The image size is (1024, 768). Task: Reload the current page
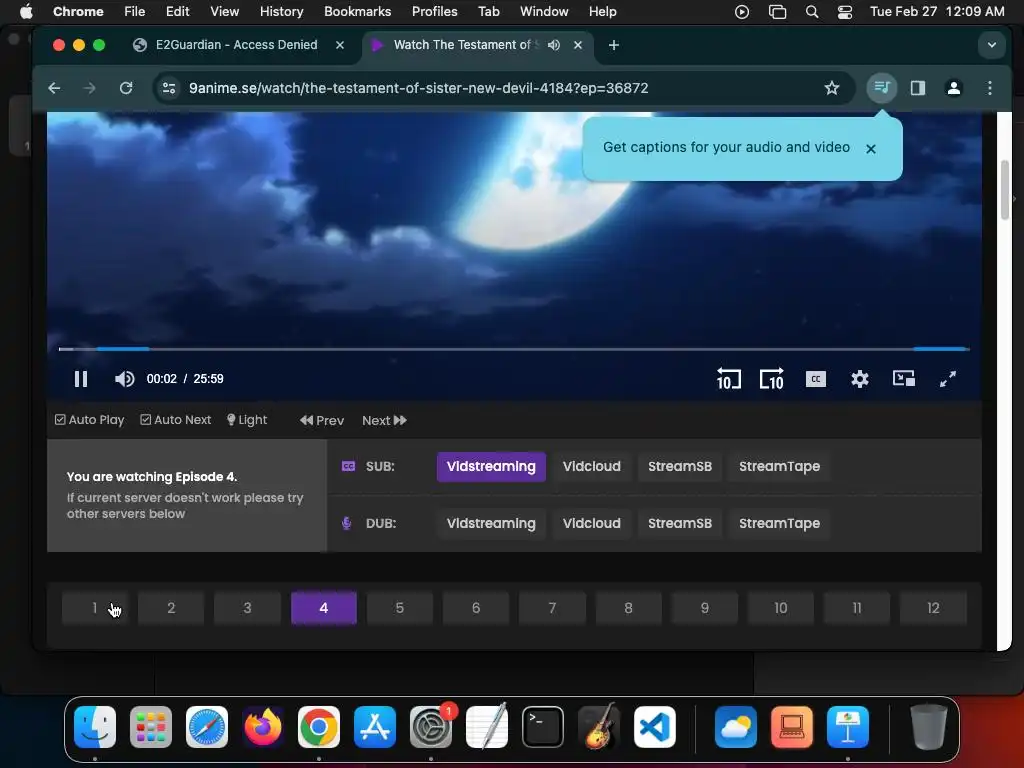[126, 88]
